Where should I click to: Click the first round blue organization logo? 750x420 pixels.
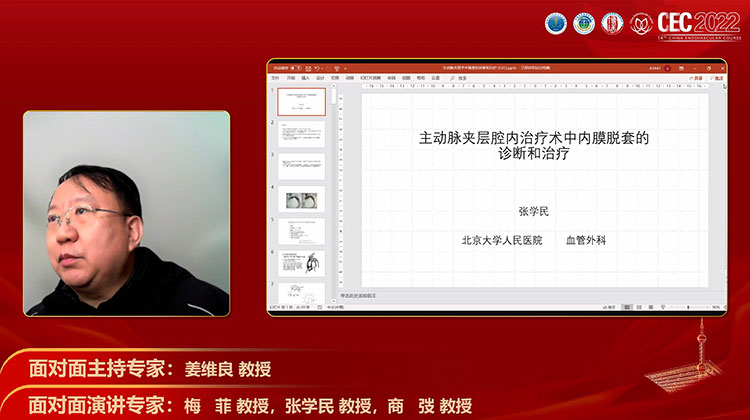coord(556,23)
